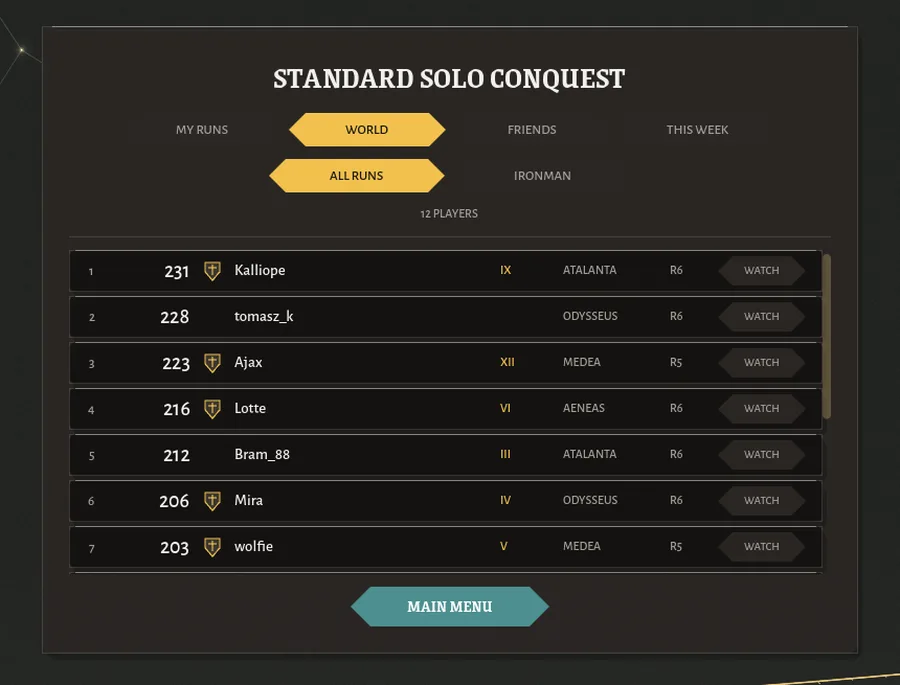Click the shield badge next to Kalliope
900x685 pixels.
pos(212,270)
